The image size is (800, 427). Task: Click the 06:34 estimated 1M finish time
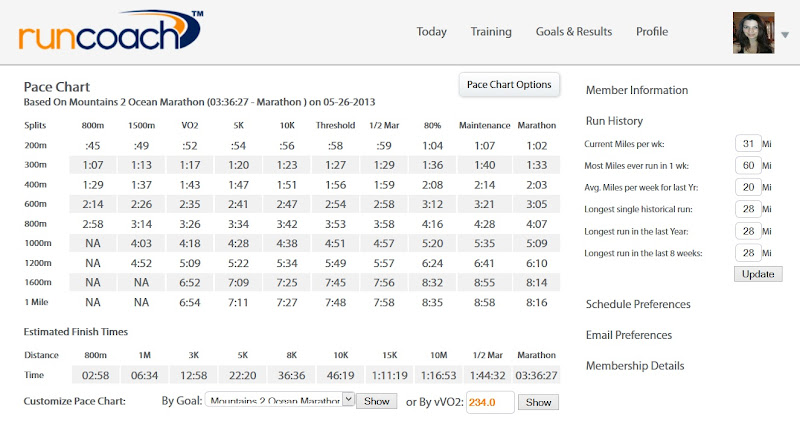click(x=144, y=375)
